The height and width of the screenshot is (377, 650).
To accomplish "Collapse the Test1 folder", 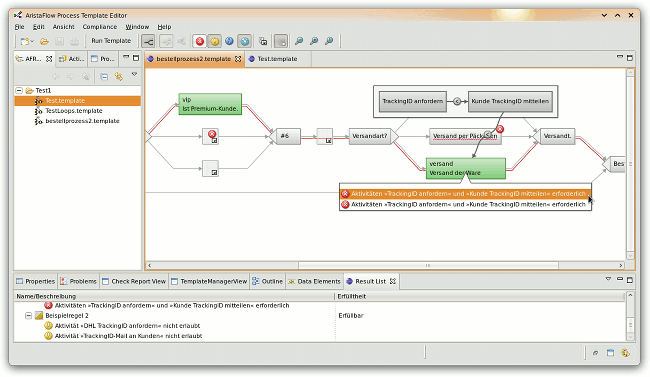I will [19, 90].
